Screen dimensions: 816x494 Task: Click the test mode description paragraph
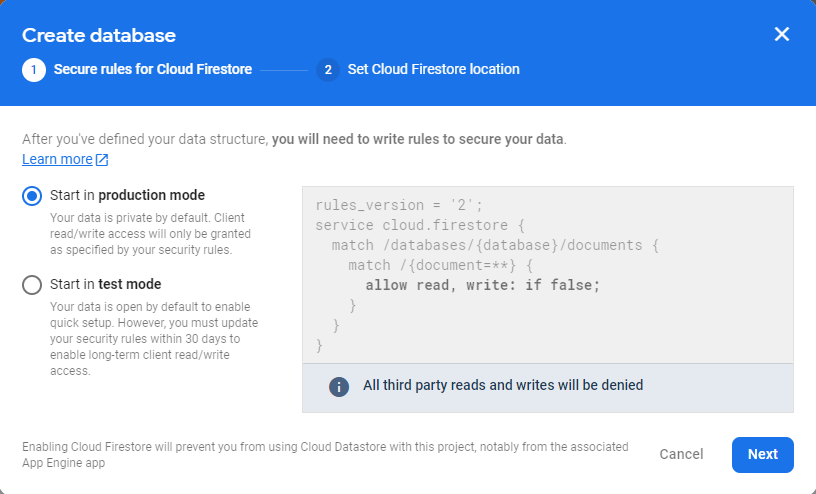click(154, 339)
